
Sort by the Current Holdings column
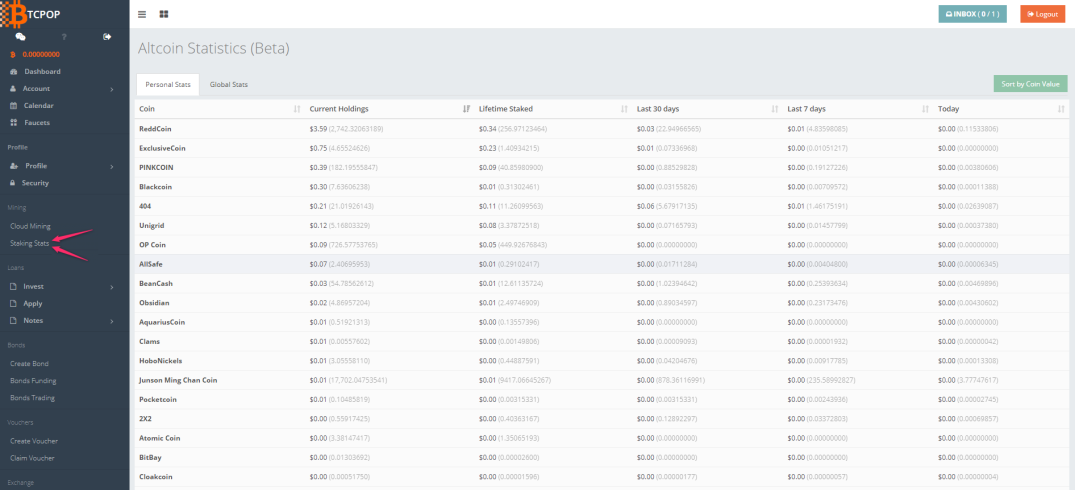pos(389,109)
